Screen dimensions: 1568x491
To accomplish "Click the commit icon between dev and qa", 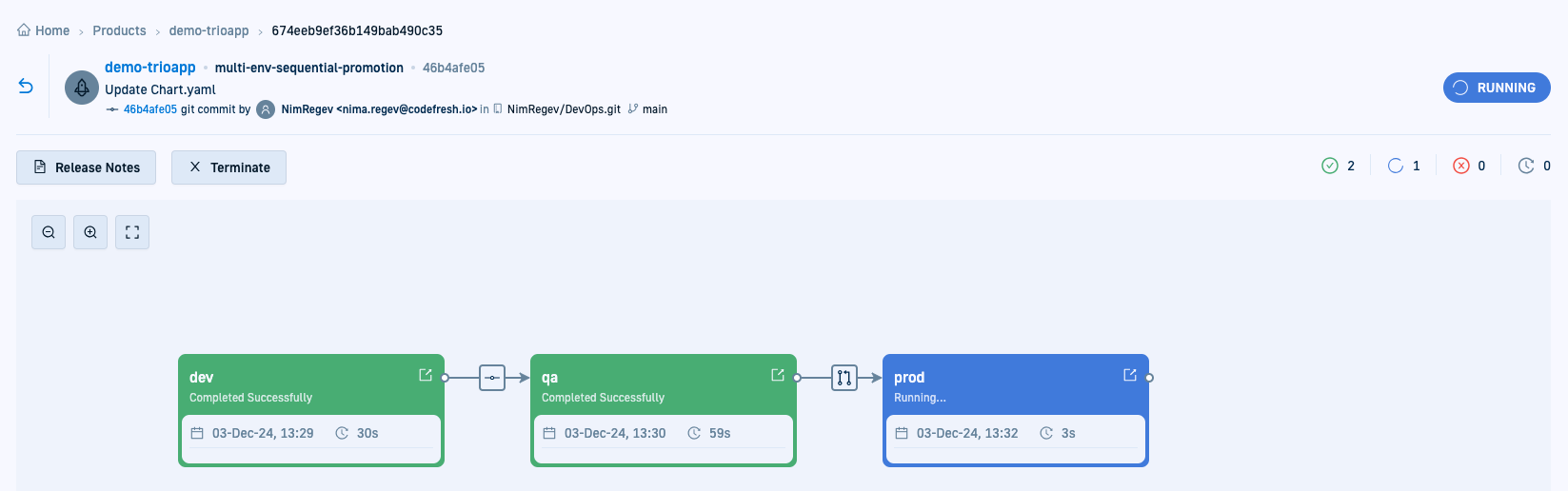I will pyautogui.click(x=492, y=378).
